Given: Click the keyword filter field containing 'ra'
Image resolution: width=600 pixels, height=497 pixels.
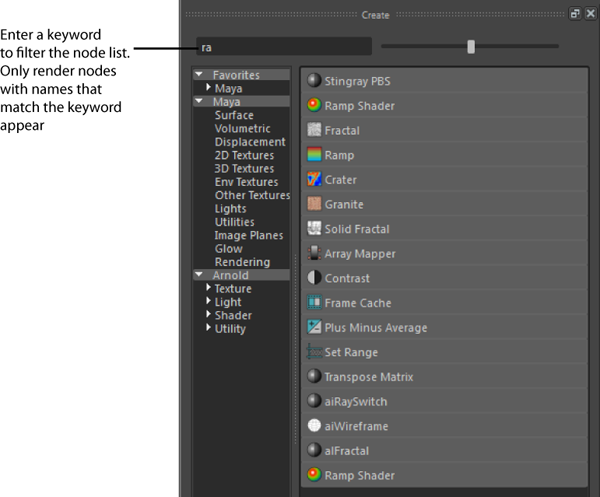Looking at the screenshot, I should click(x=284, y=46).
